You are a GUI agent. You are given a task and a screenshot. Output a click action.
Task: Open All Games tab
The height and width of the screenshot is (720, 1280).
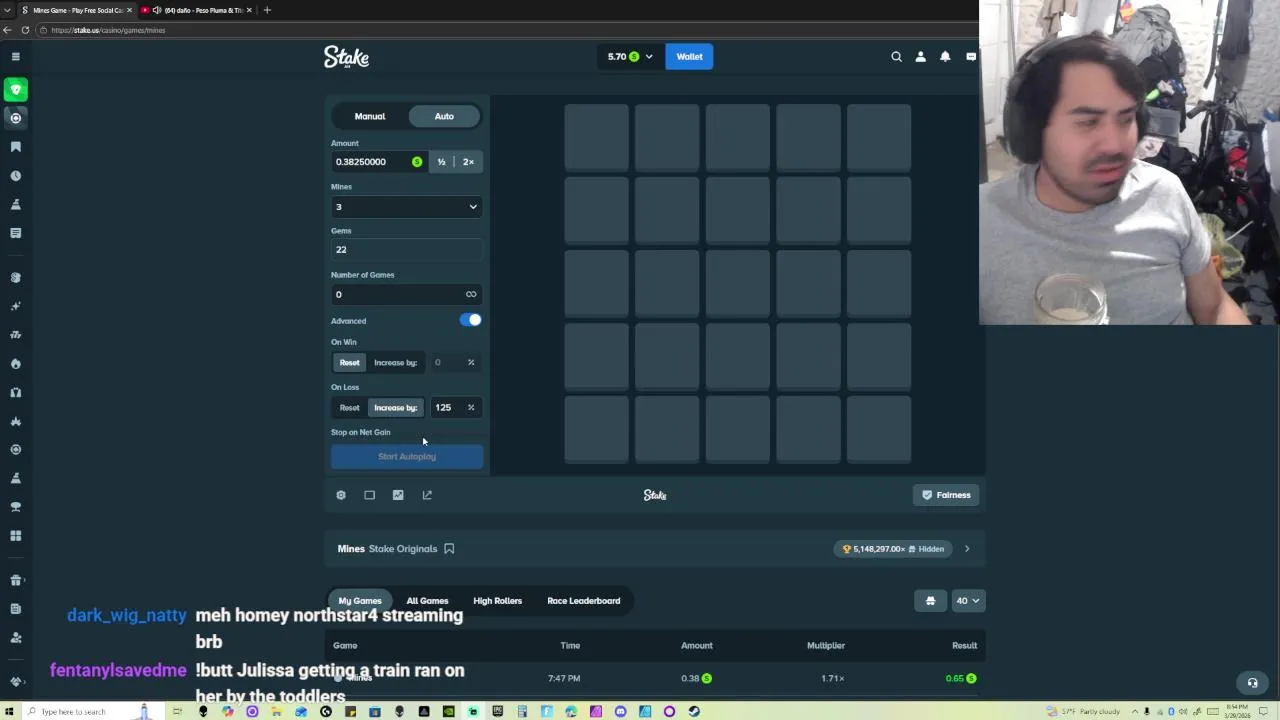pyautogui.click(x=427, y=601)
